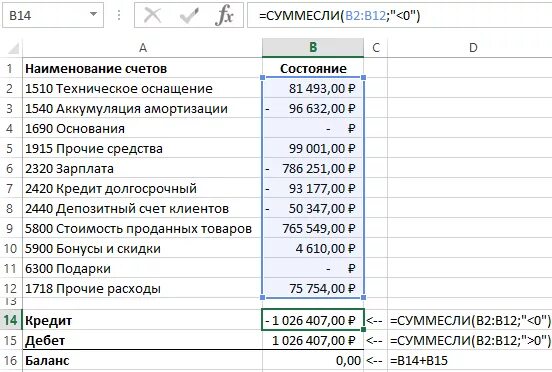Click cell '1690 Основания'

143,128
